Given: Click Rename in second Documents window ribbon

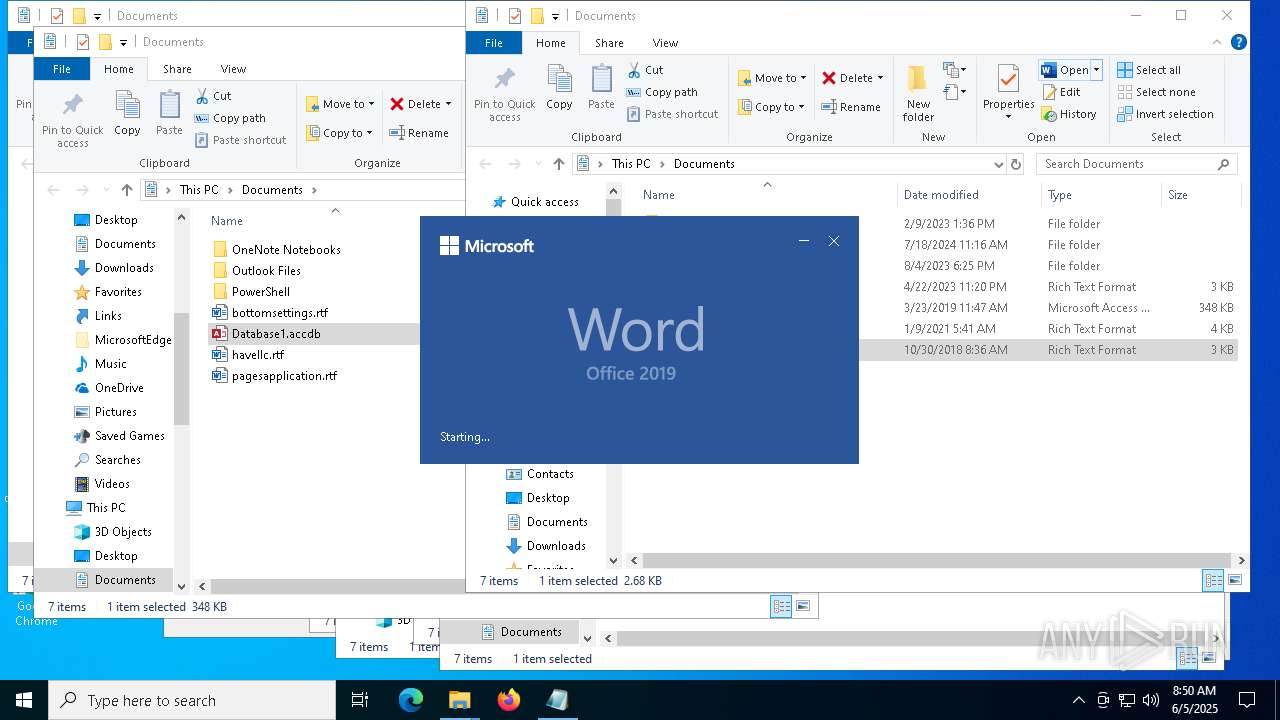Looking at the screenshot, I should click(419, 133).
